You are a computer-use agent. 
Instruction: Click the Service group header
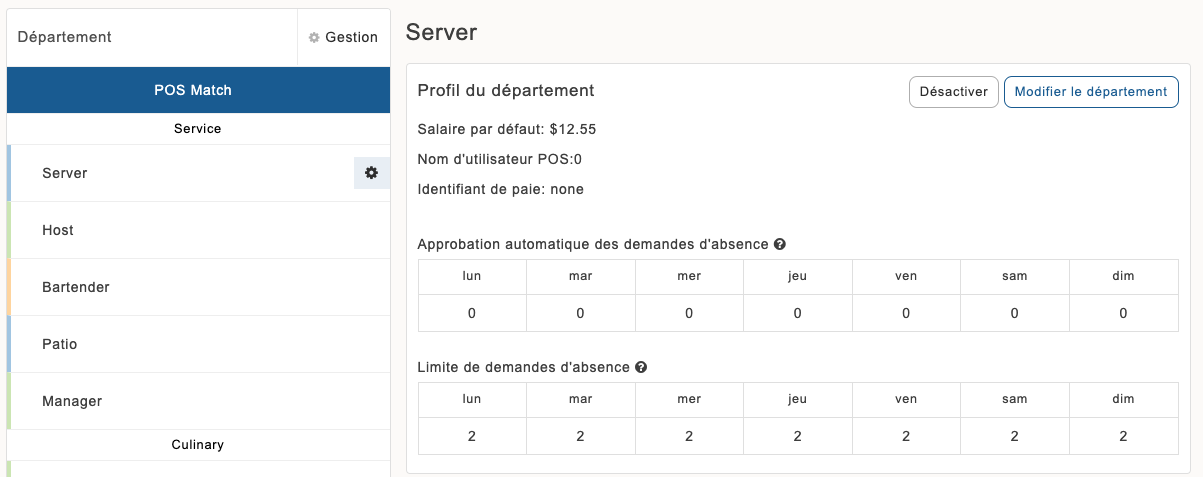(198, 129)
